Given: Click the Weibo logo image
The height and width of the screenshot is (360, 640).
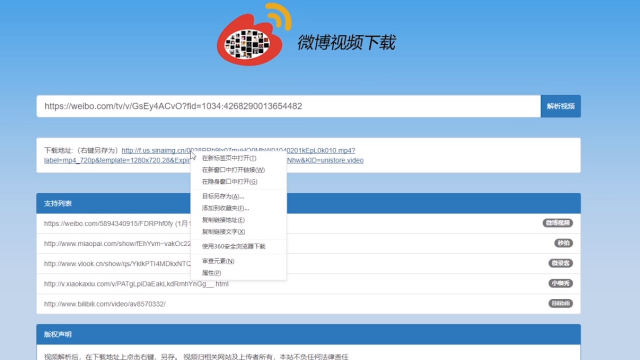Looking at the screenshot, I should 254,34.
